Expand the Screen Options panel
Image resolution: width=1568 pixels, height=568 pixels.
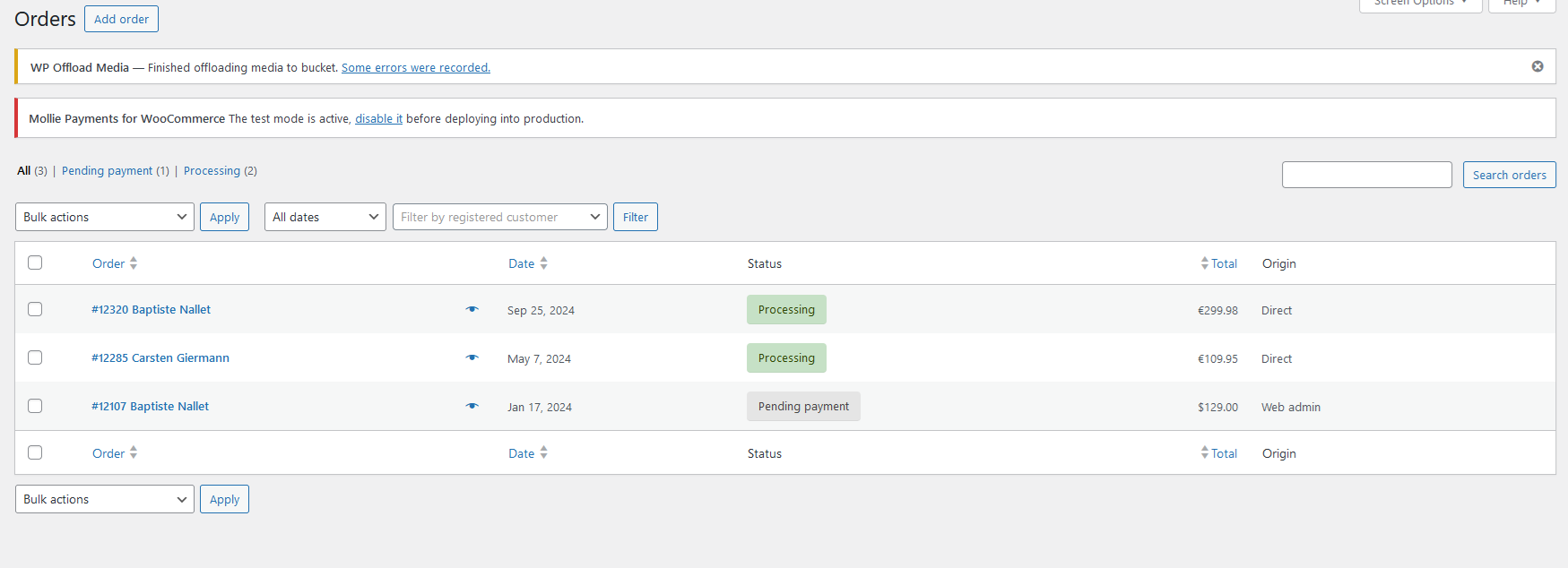[x=1420, y=4]
